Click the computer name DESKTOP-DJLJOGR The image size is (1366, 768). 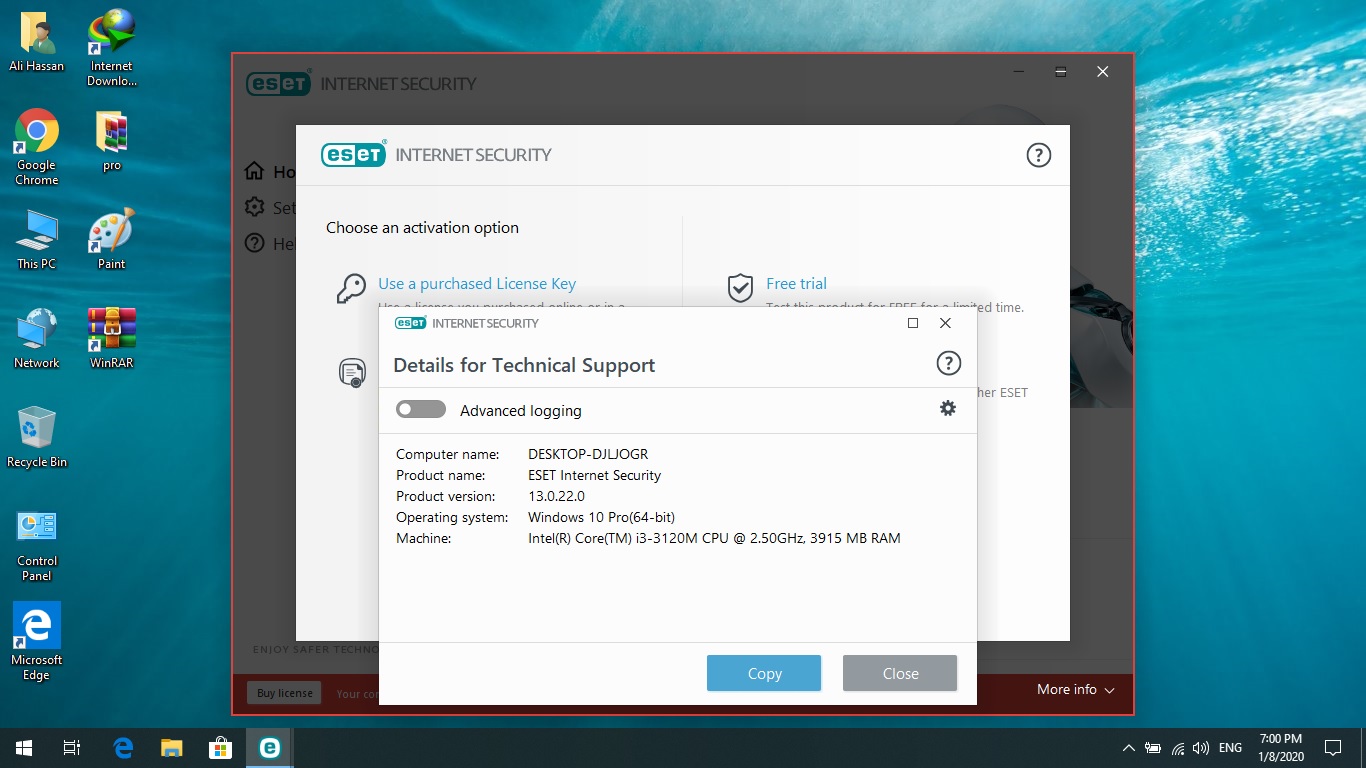(588, 454)
